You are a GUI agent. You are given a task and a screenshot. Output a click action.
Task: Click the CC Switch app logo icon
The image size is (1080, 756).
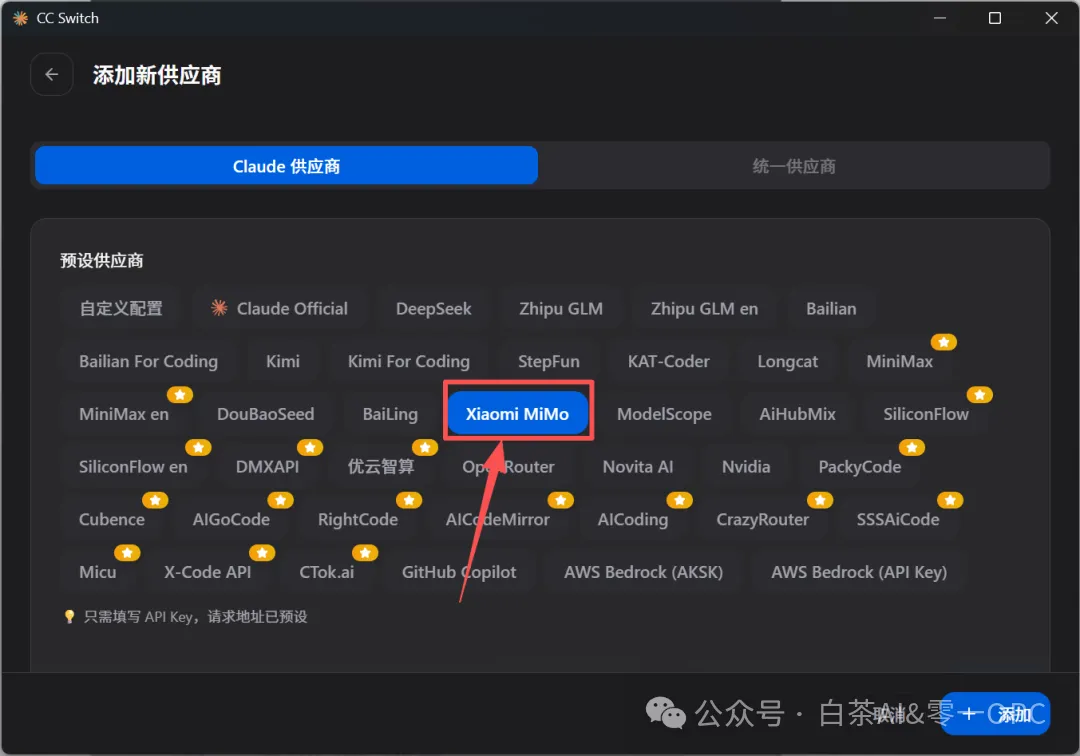point(21,18)
